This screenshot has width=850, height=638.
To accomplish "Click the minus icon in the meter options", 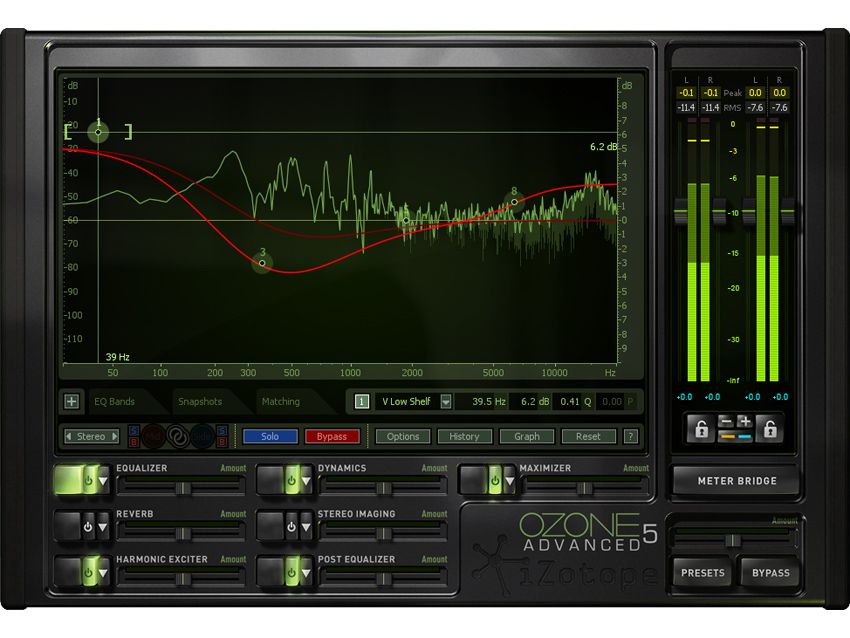I will pyautogui.click(x=726, y=420).
